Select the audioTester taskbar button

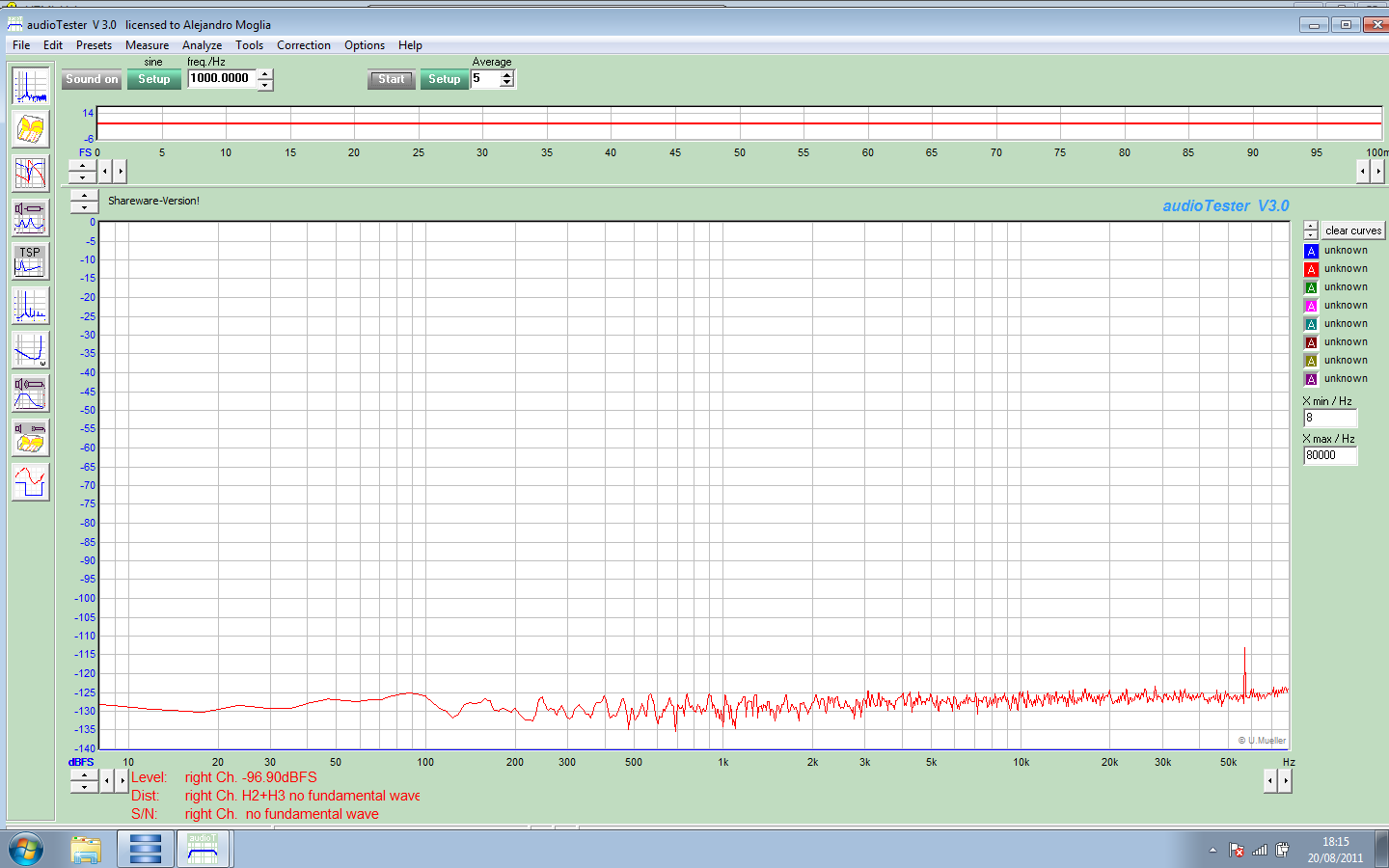pos(203,850)
